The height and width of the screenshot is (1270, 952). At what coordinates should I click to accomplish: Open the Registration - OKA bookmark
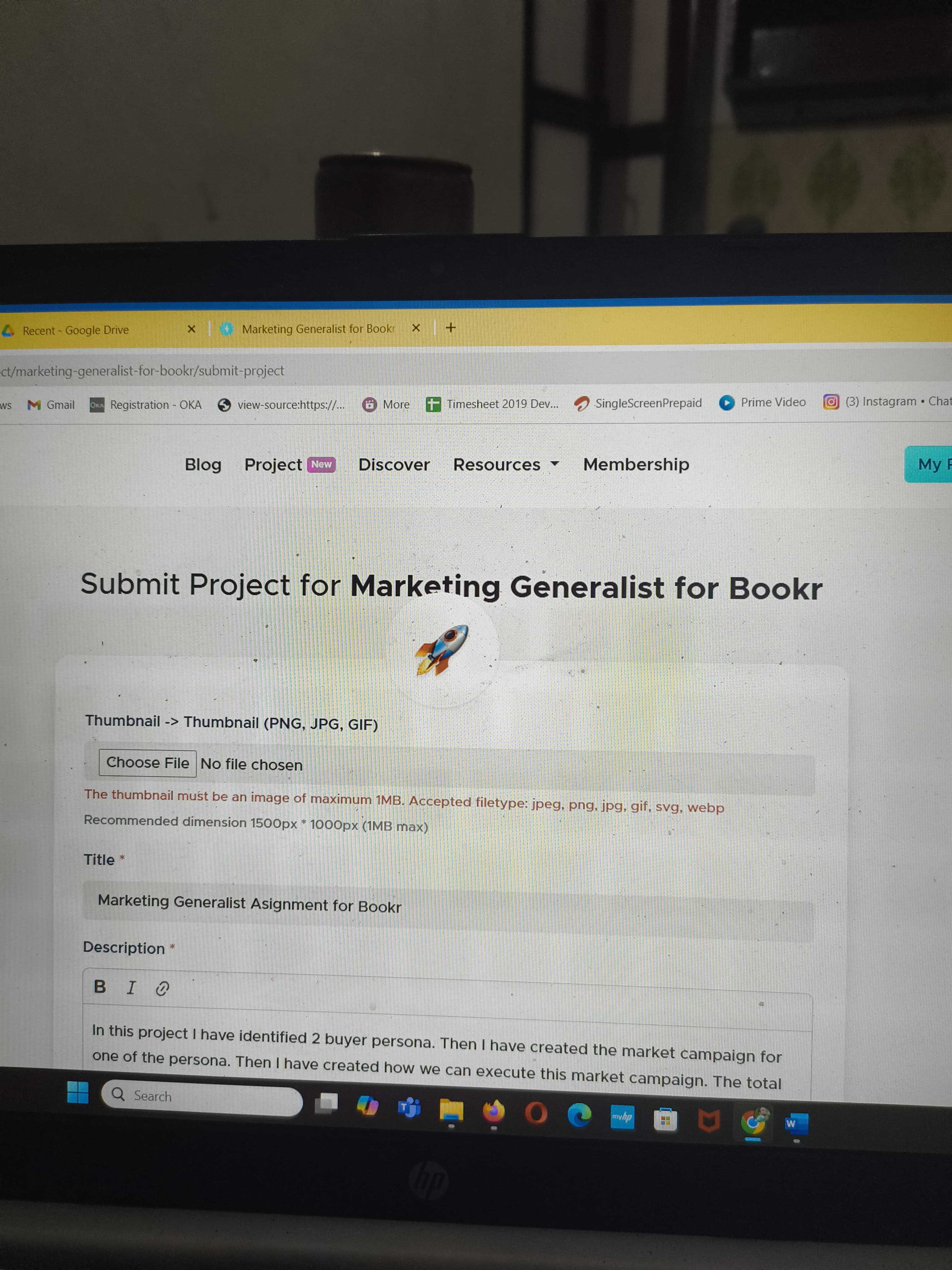146,405
